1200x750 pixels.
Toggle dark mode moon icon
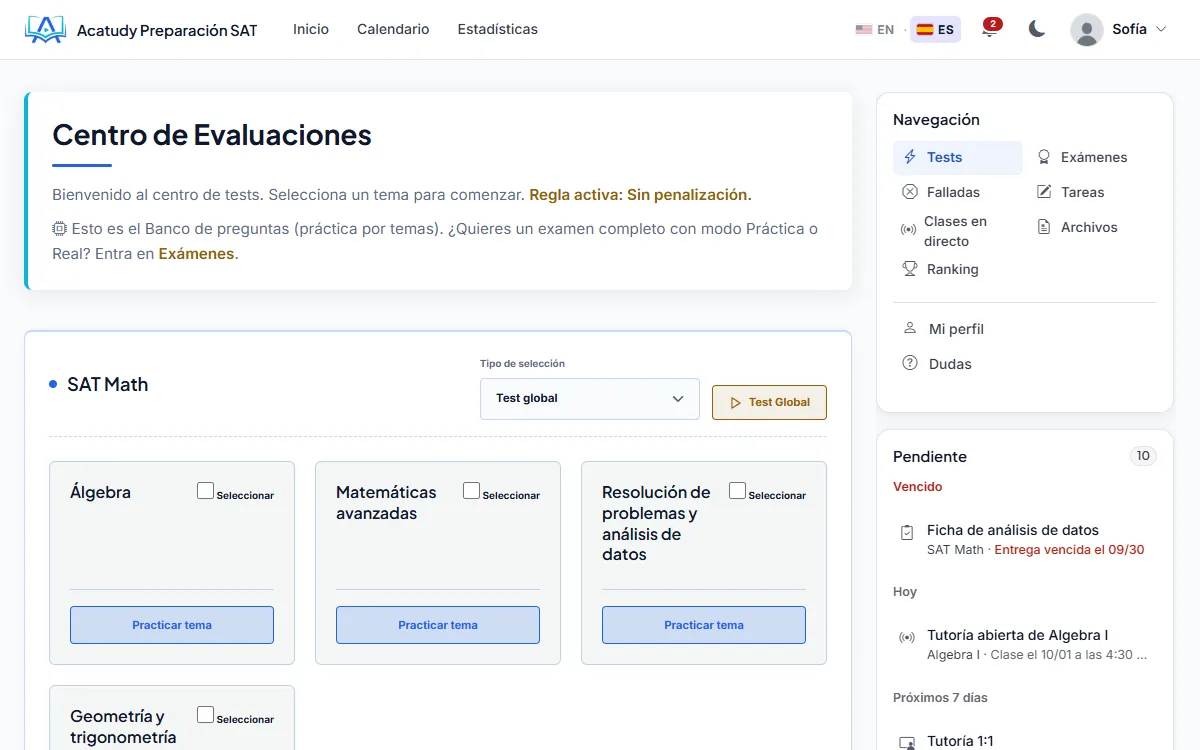[1037, 30]
